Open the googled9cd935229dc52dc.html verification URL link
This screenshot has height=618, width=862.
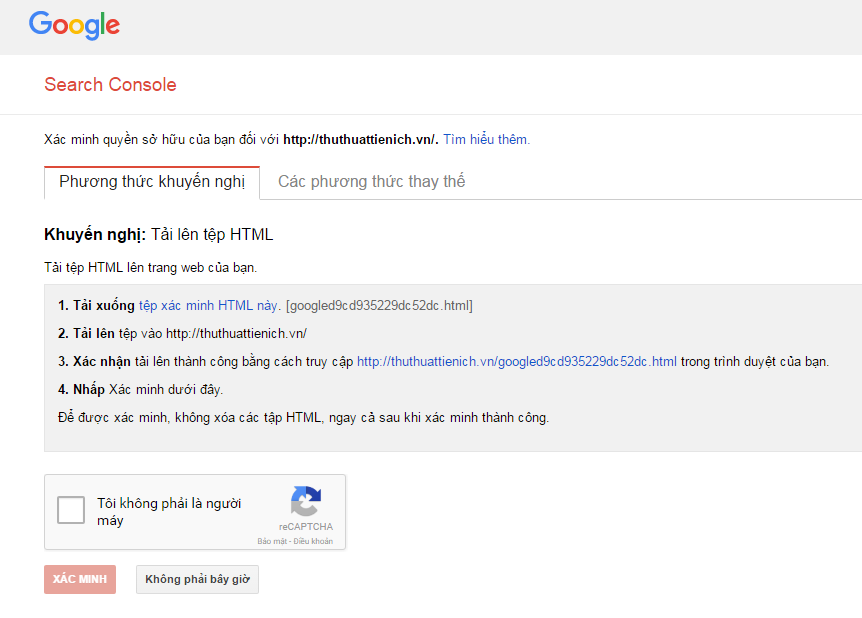(516, 361)
